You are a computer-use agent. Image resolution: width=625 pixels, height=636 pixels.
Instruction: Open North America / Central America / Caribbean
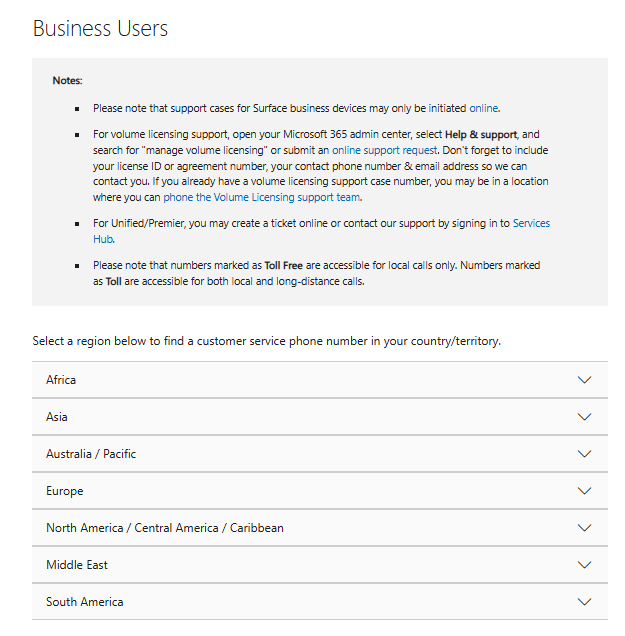click(x=165, y=528)
